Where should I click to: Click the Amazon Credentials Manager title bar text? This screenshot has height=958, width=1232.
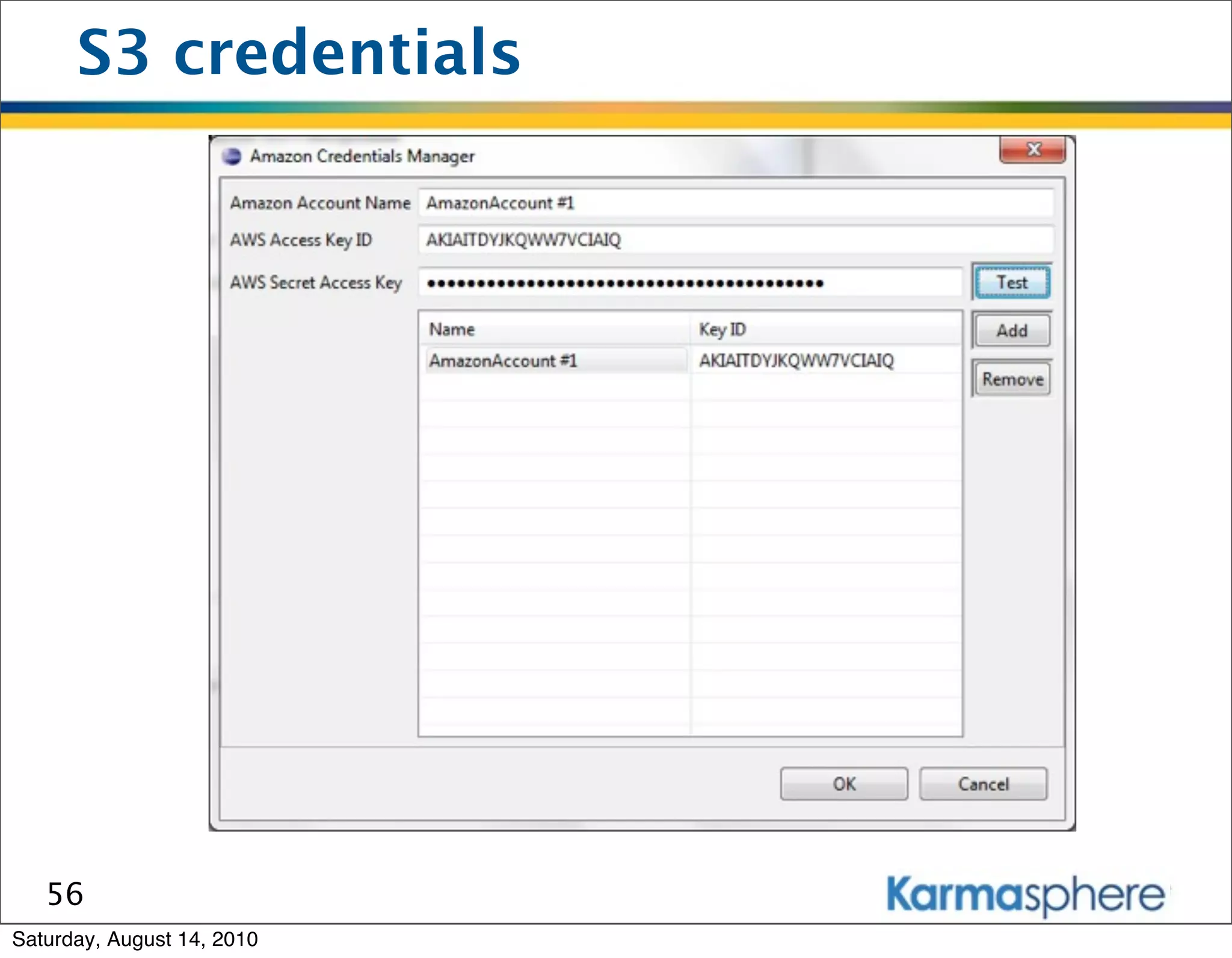[x=362, y=156]
